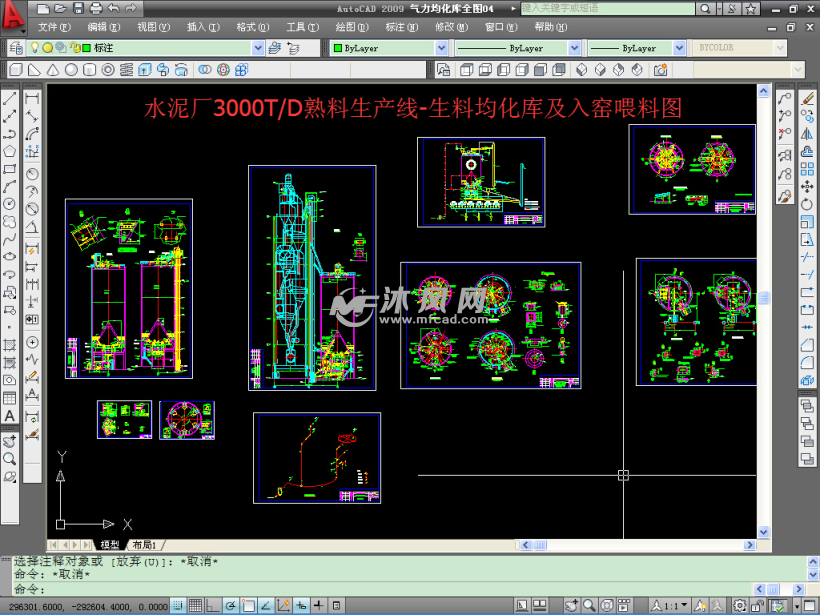Select the Box solid tool
The image size is (820, 615).
16,70
